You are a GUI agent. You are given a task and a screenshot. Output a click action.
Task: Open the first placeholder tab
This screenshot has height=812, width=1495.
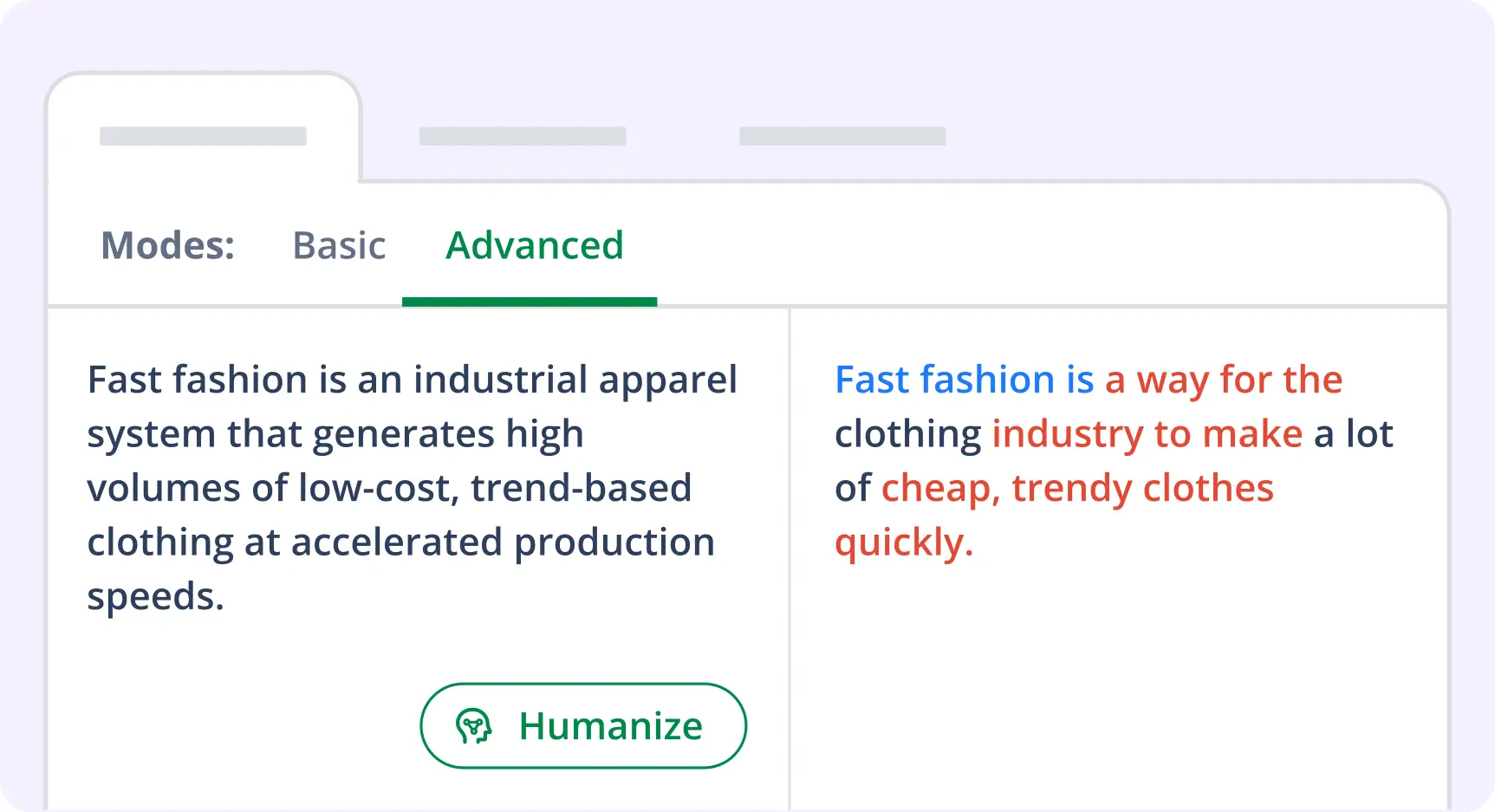pyautogui.click(x=203, y=136)
